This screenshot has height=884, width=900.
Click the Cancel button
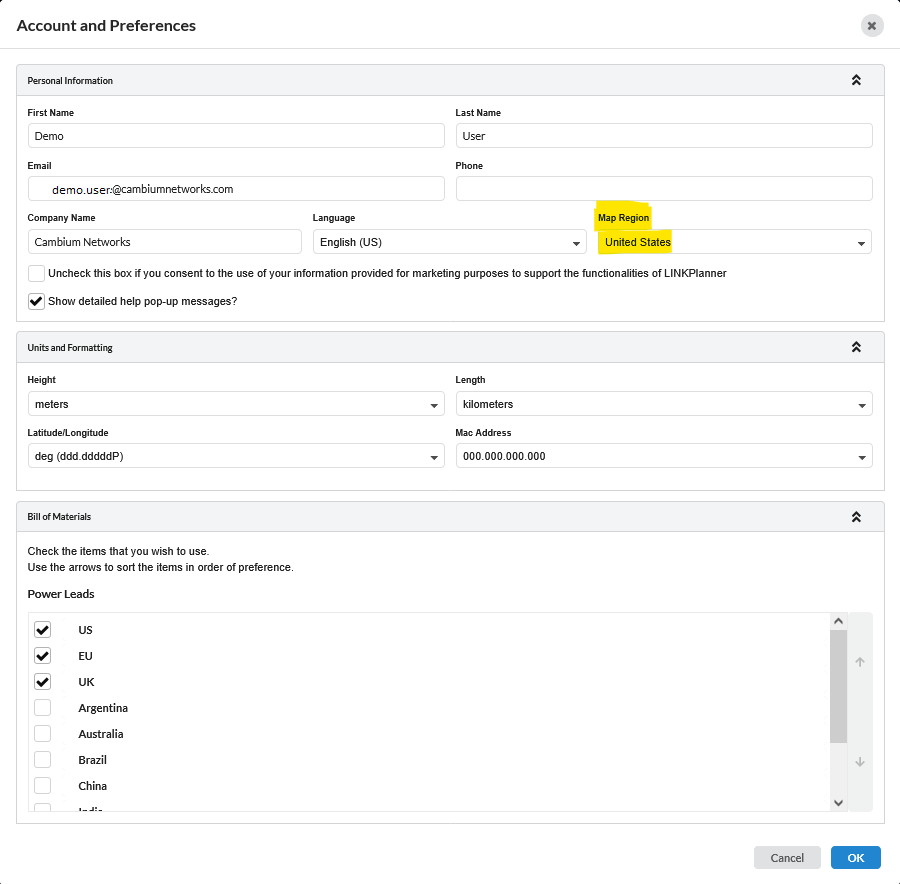click(787, 858)
